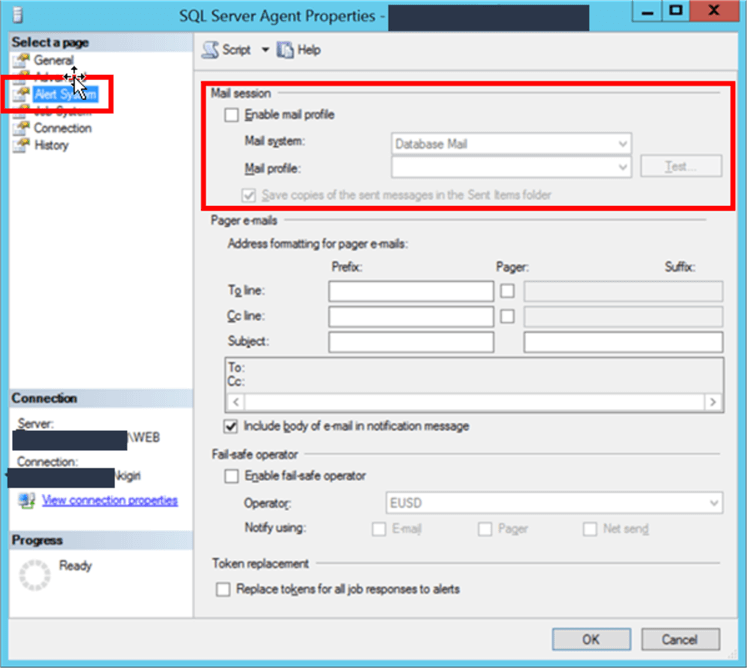The width and height of the screenshot is (747, 668).
Task: Select the Alert System page
Action: click(x=65, y=94)
